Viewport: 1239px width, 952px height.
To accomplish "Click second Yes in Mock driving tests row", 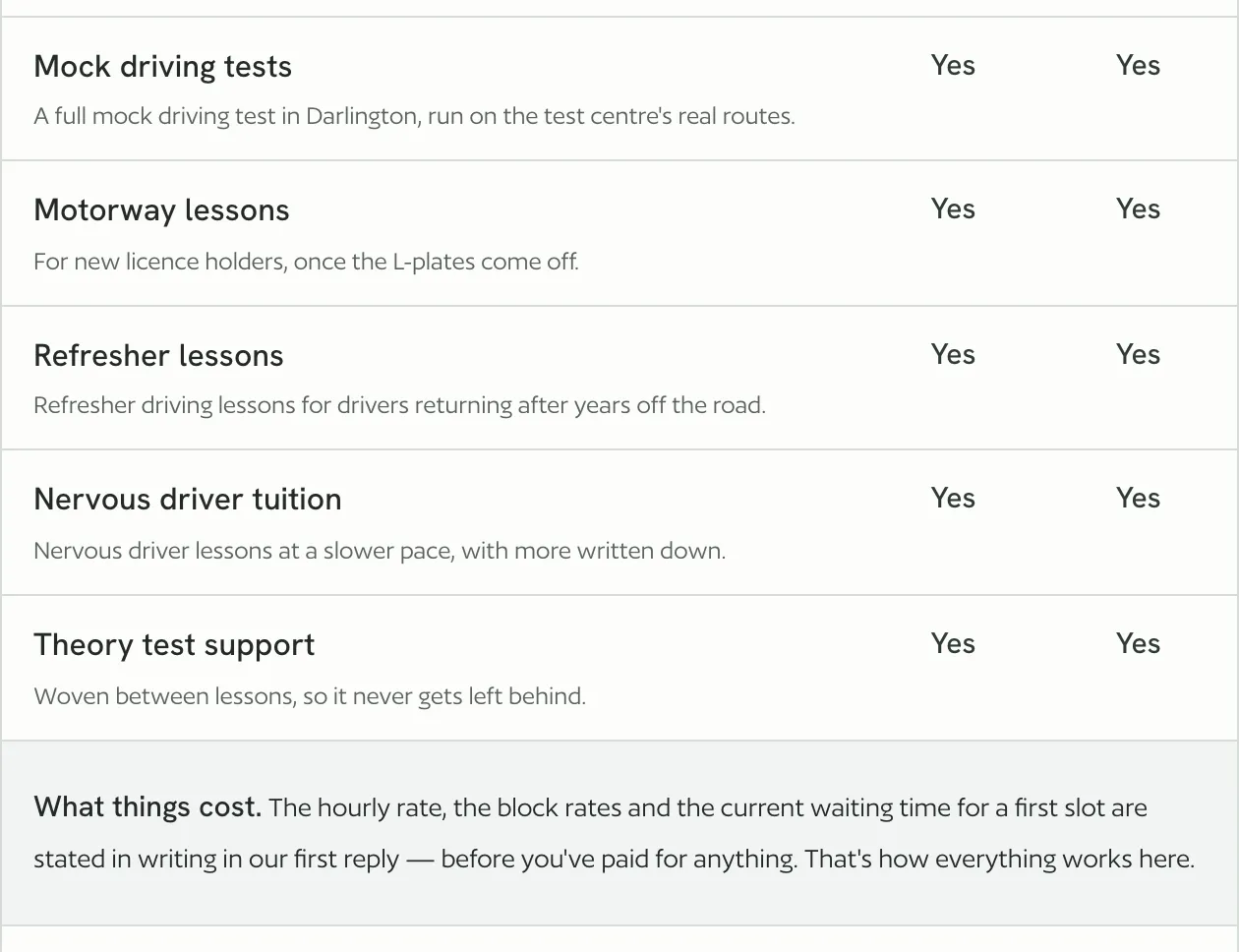I will (x=1138, y=65).
